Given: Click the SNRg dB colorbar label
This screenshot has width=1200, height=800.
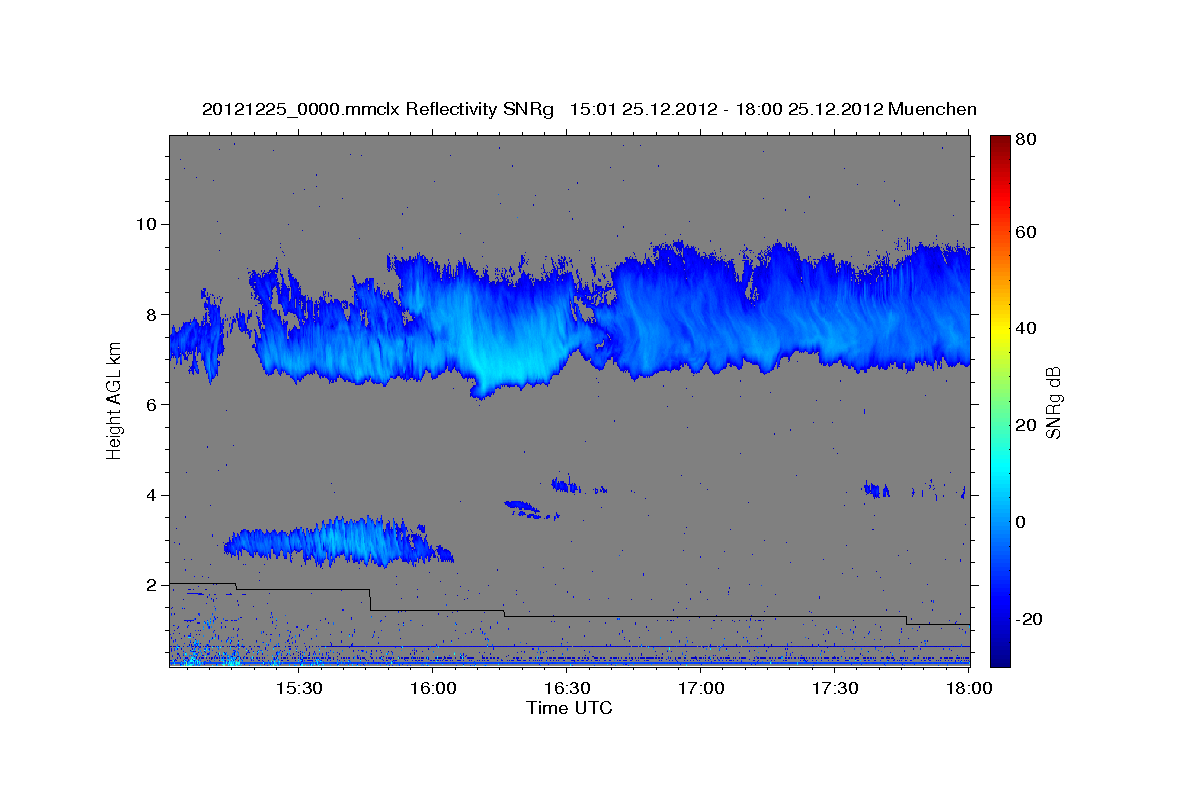Looking at the screenshot, I should coord(1052,402).
